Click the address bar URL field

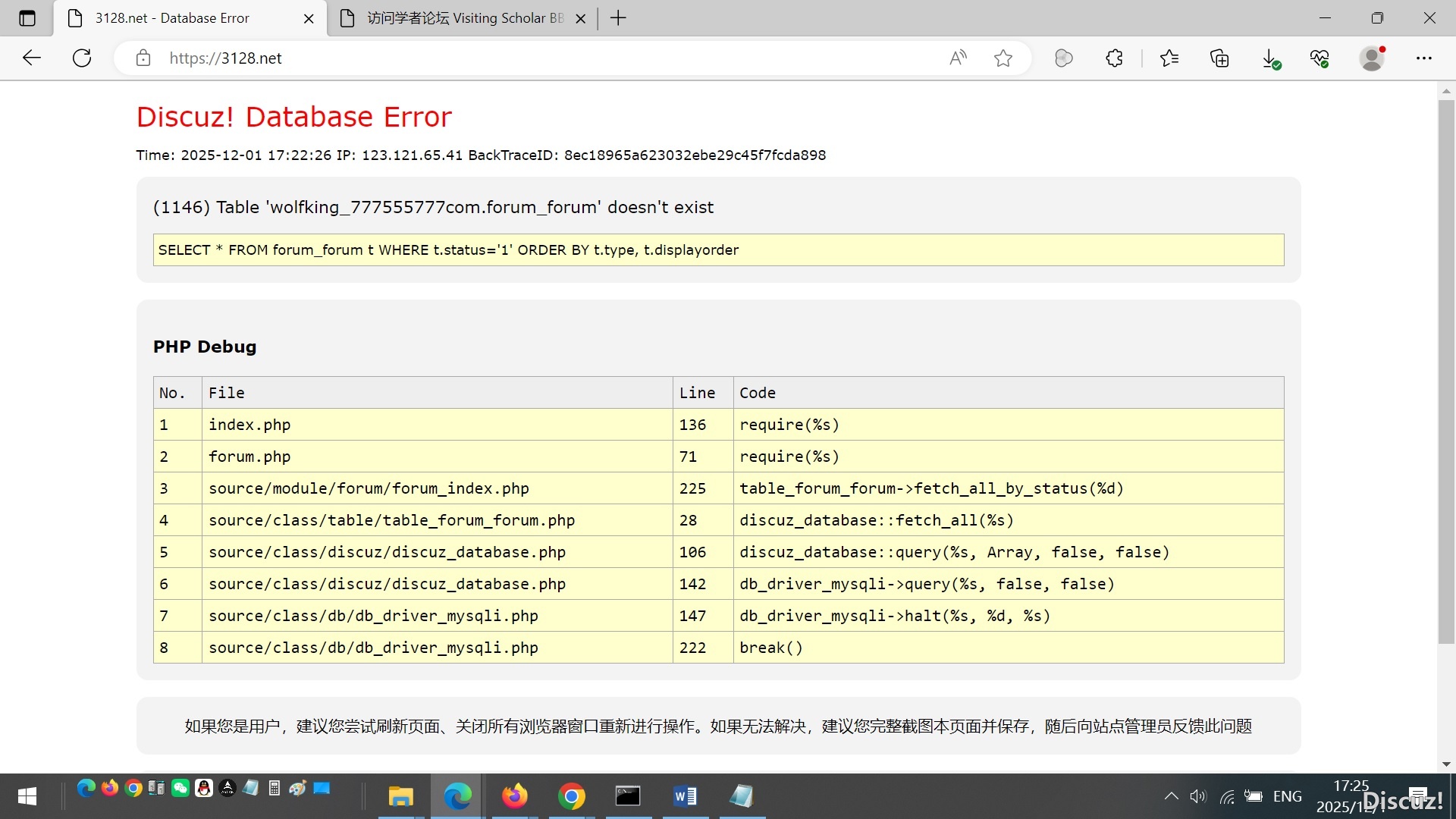point(531,58)
